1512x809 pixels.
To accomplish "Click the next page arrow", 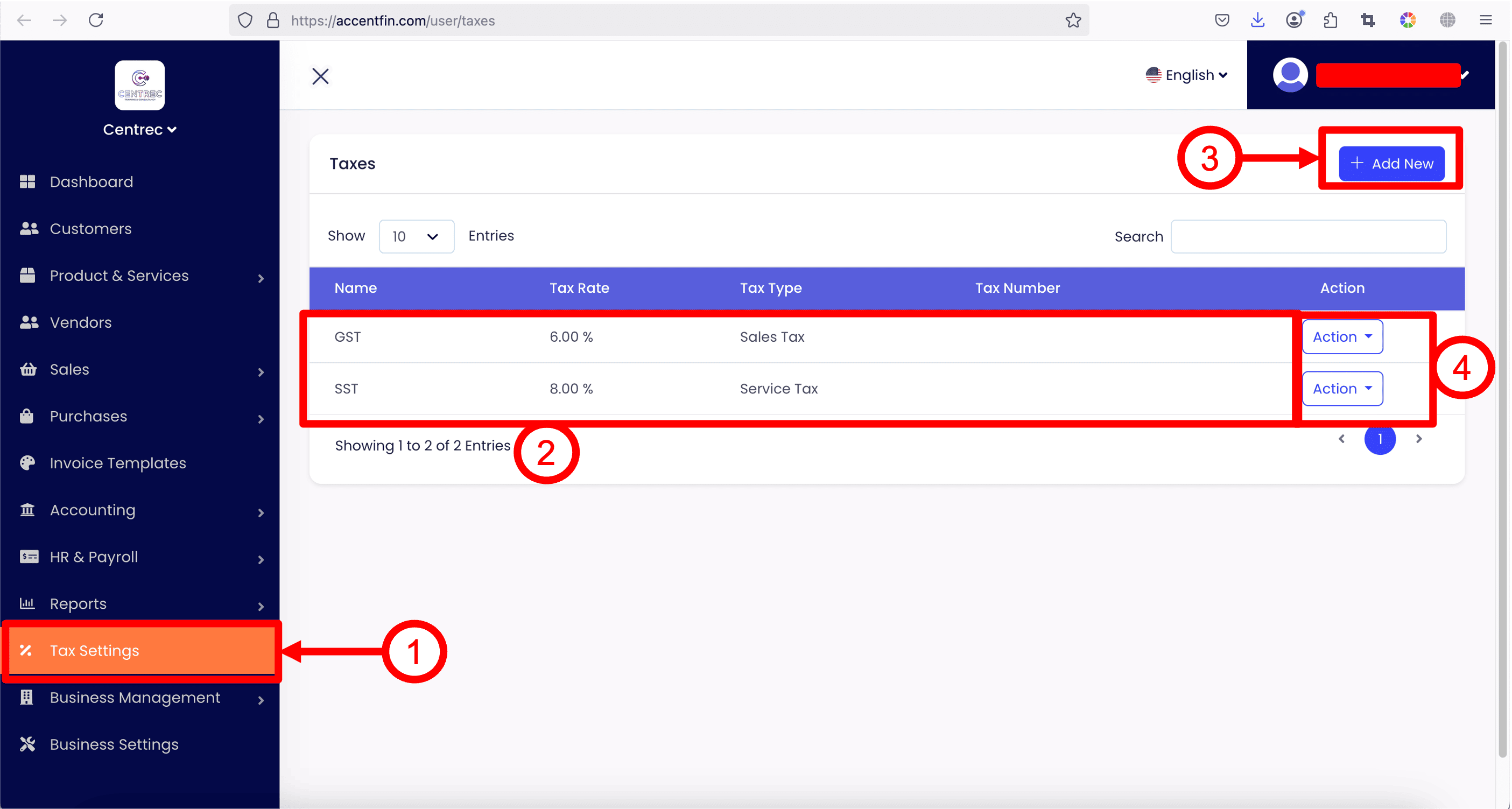I will 1419,439.
